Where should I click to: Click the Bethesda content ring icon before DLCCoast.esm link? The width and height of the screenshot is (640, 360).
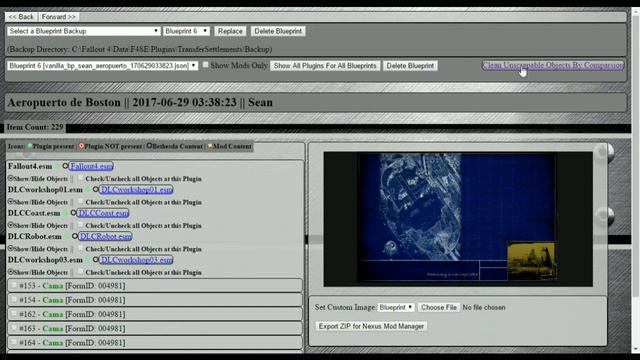coord(73,213)
